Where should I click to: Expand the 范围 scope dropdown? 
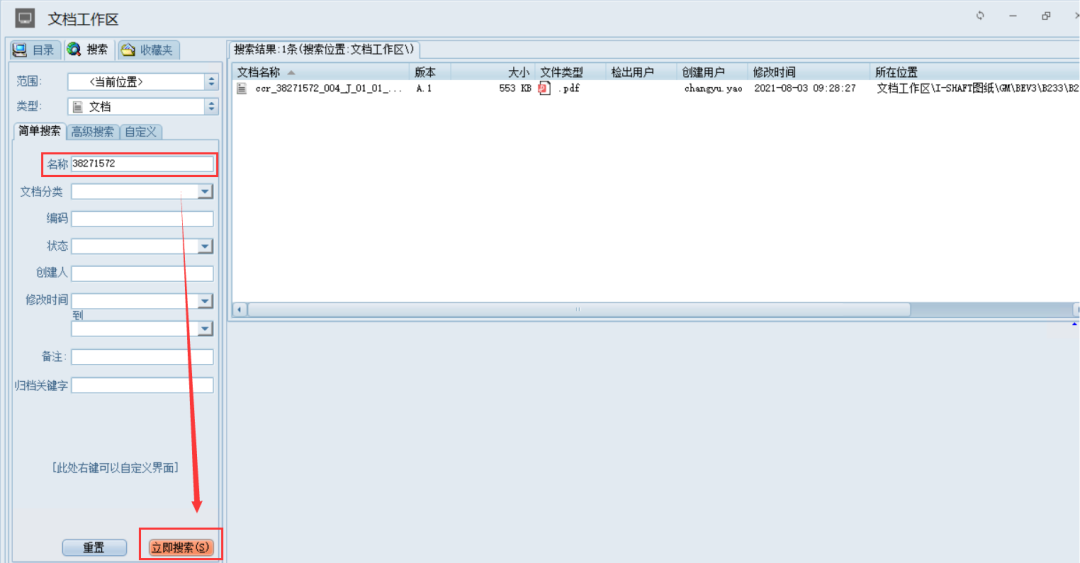click(211, 82)
